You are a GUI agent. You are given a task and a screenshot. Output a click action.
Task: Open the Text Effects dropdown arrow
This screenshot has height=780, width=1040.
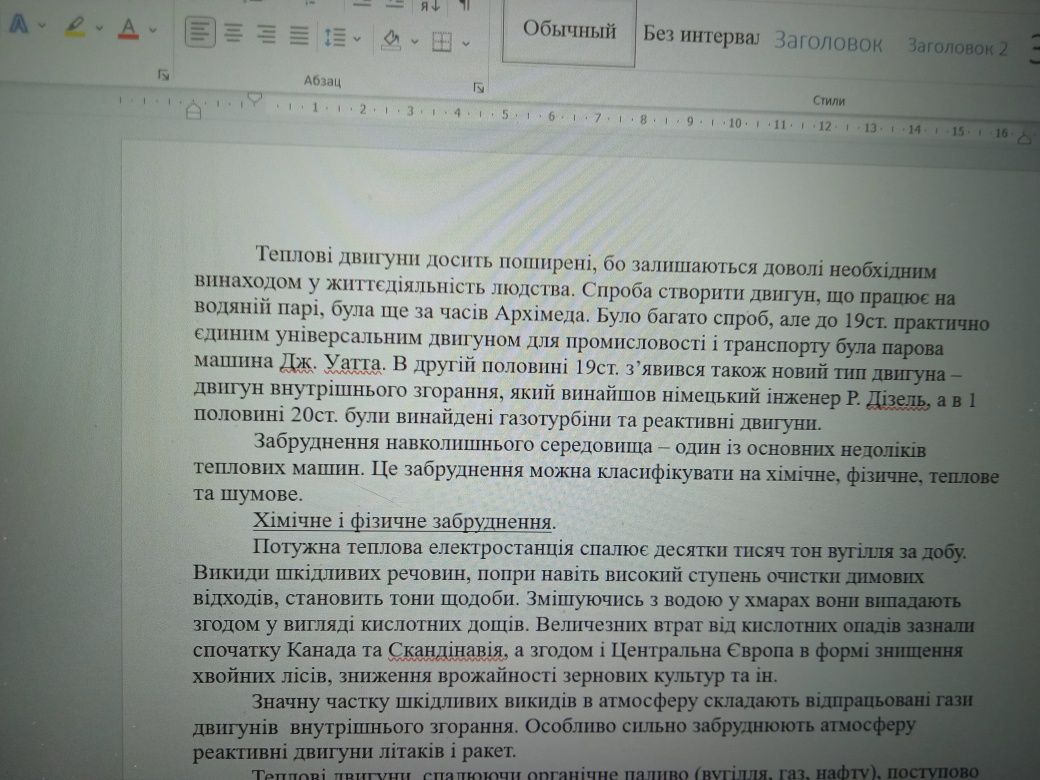[x=42, y=27]
